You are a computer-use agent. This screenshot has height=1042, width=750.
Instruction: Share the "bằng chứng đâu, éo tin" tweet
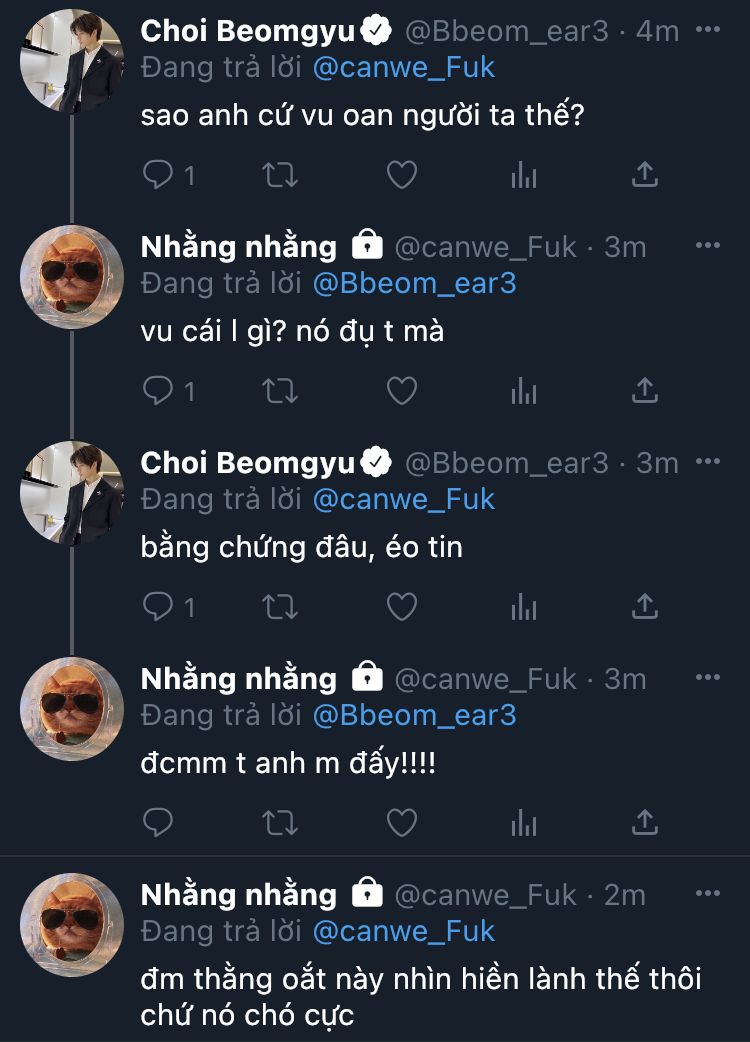point(645,606)
